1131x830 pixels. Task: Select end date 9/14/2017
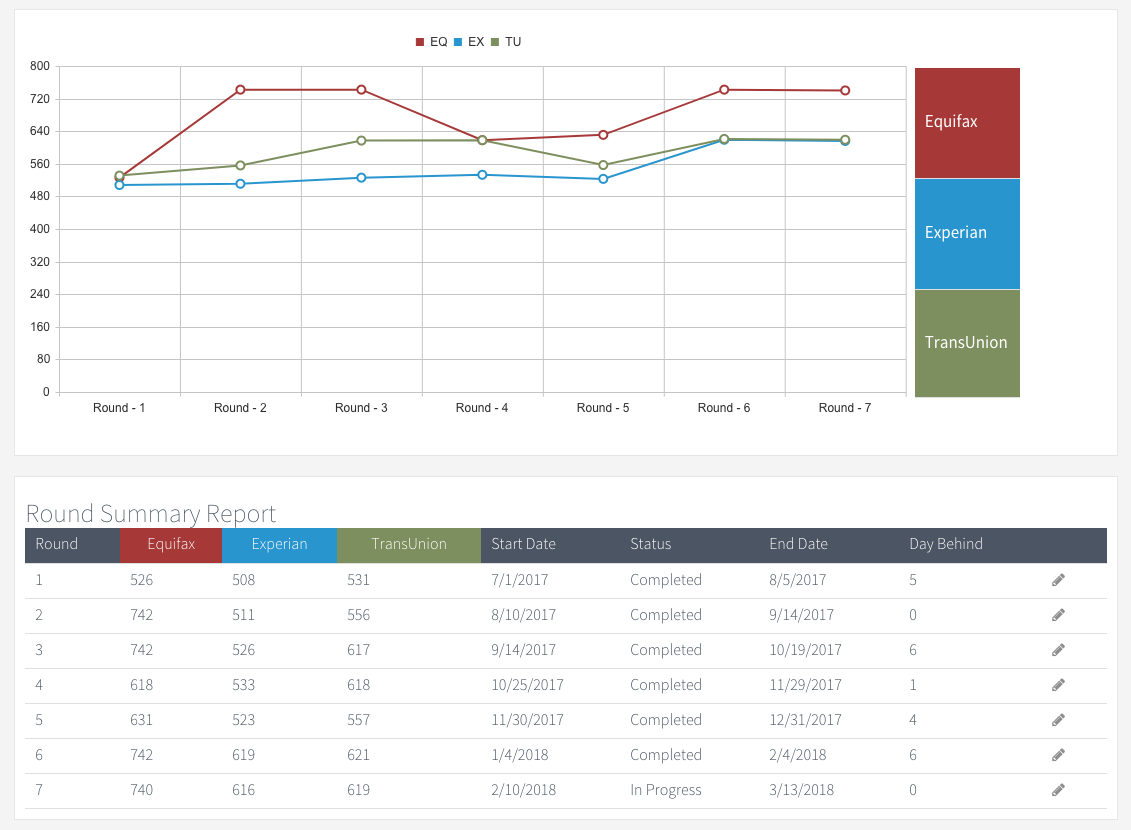pyautogui.click(x=801, y=615)
